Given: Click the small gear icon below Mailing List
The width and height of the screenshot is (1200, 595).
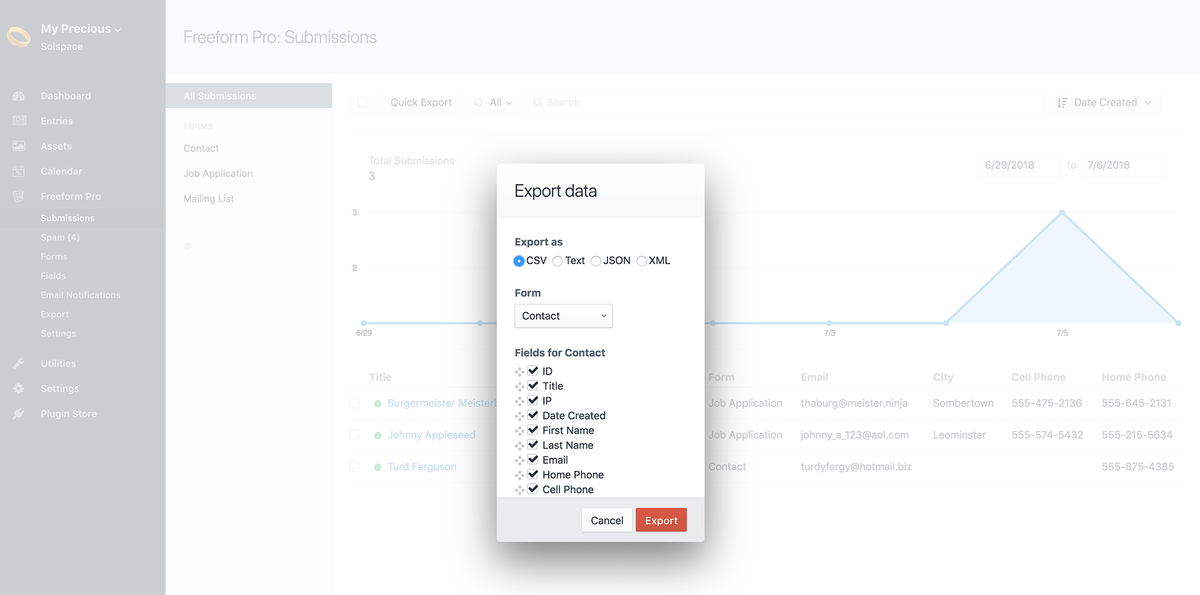Looking at the screenshot, I should point(187,245).
